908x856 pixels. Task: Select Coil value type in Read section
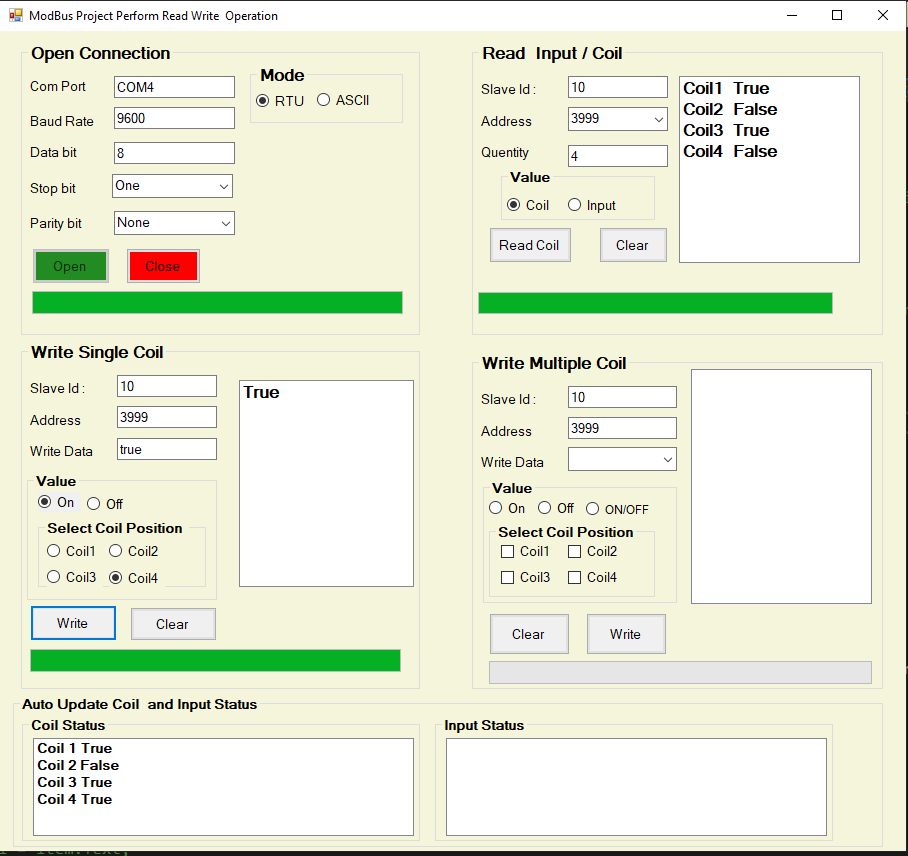(514, 206)
